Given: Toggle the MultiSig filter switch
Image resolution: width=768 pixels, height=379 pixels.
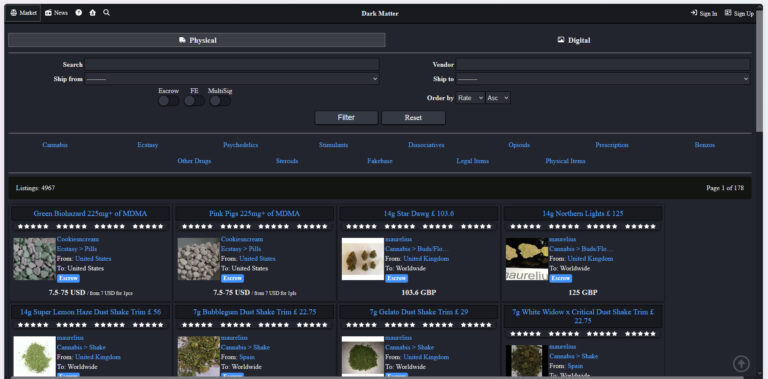Looking at the screenshot, I should coord(220,101).
